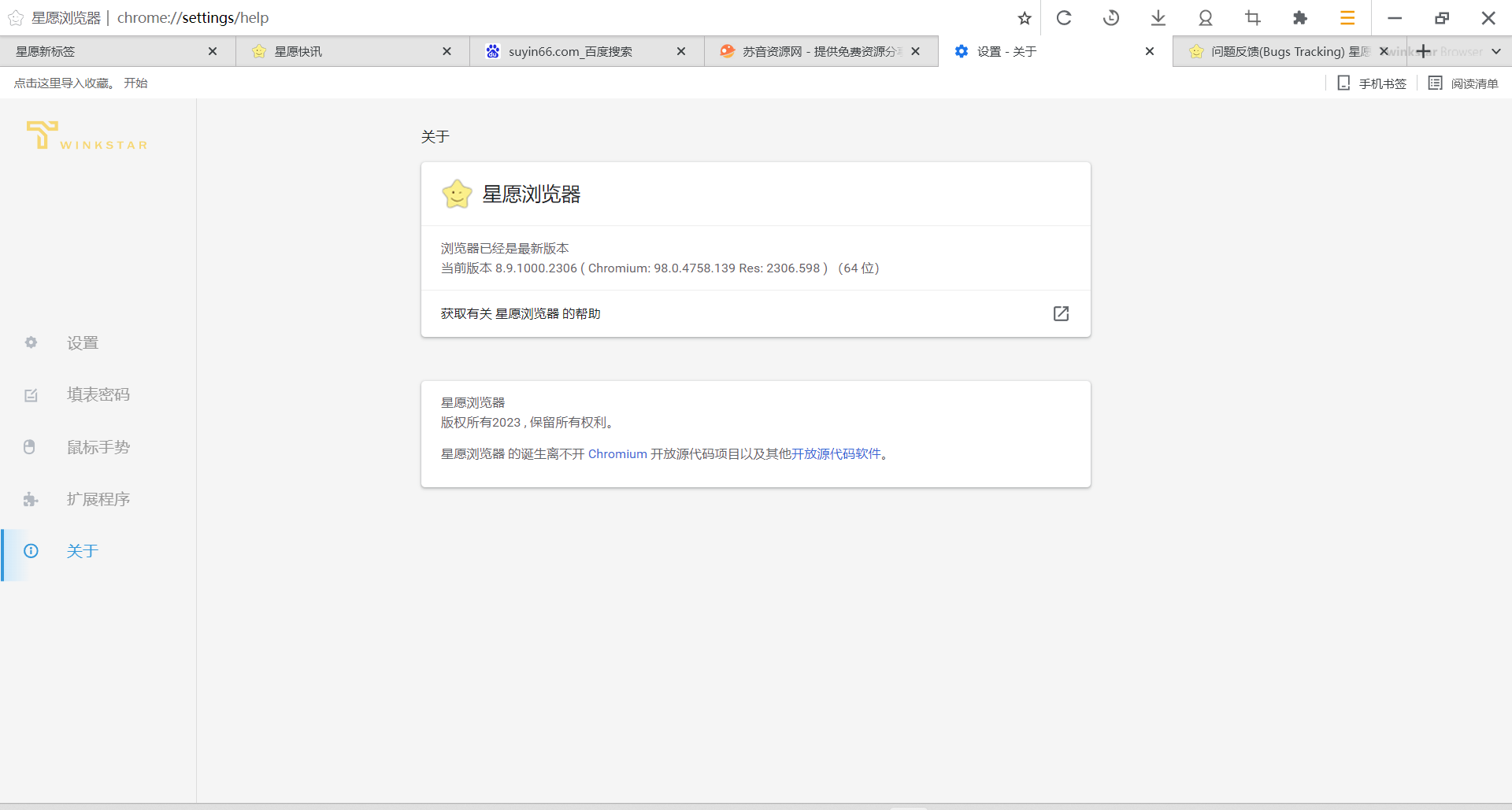The width and height of the screenshot is (1512, 810).
Task: Select the 鼠标手势 sidebar entry
Action: point(98,446)
